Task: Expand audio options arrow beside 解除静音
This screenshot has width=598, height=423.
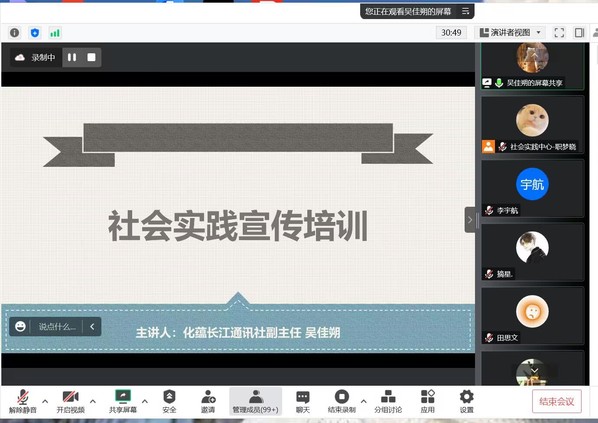Action: tap(45, 401)
